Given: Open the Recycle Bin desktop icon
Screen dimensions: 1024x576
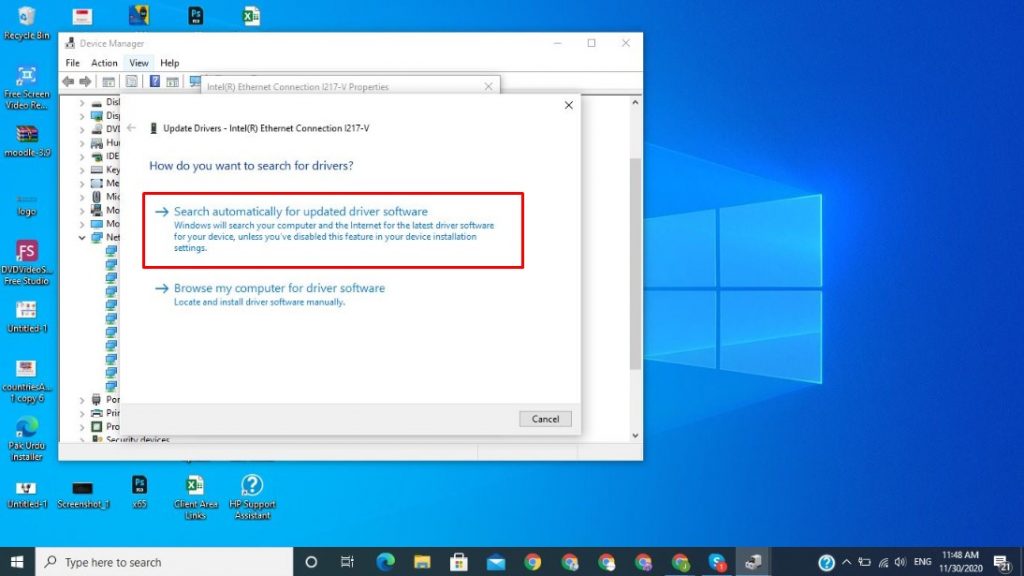Looking at the screenshot, I should (27, 22).
